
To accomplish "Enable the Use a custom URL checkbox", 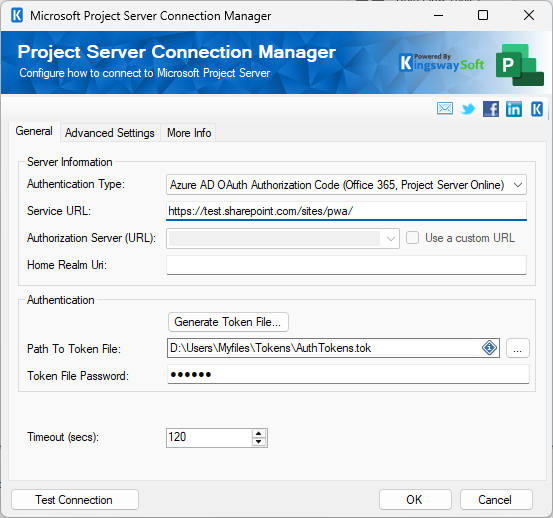I will click(x=412, y=238).
